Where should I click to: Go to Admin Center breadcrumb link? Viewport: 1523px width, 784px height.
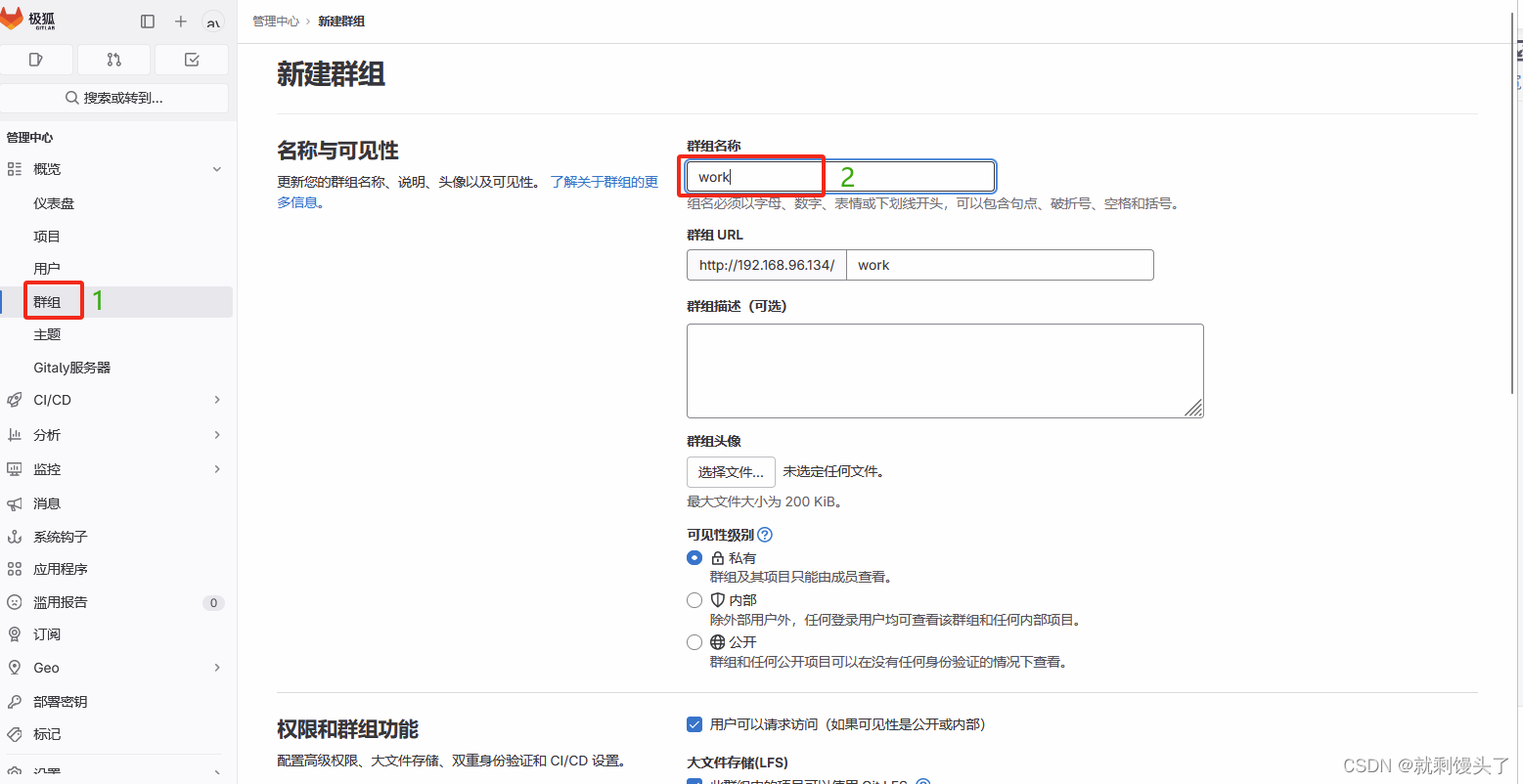pyautogui.click(x=276, y=21)
